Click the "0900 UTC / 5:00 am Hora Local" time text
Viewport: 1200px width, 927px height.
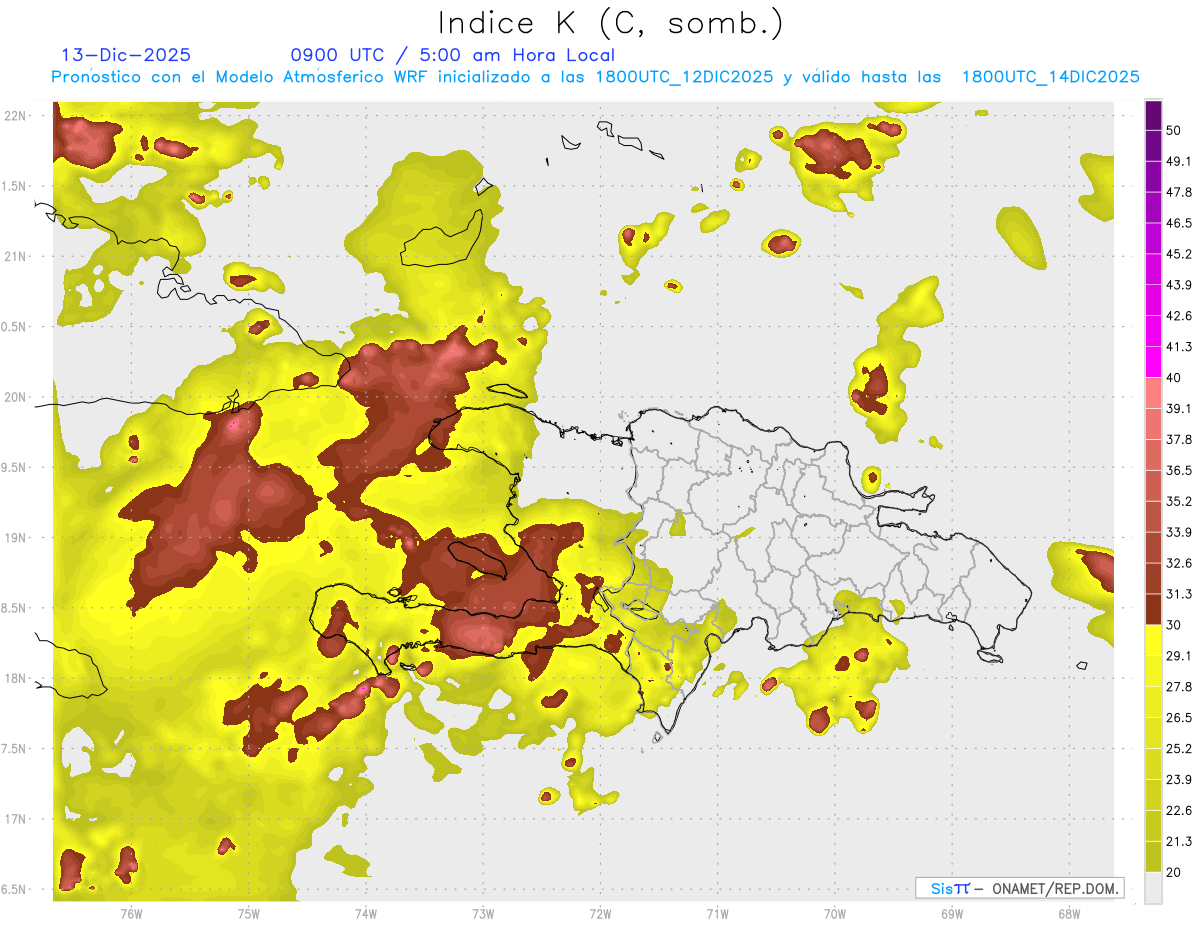tap(452, 55)
